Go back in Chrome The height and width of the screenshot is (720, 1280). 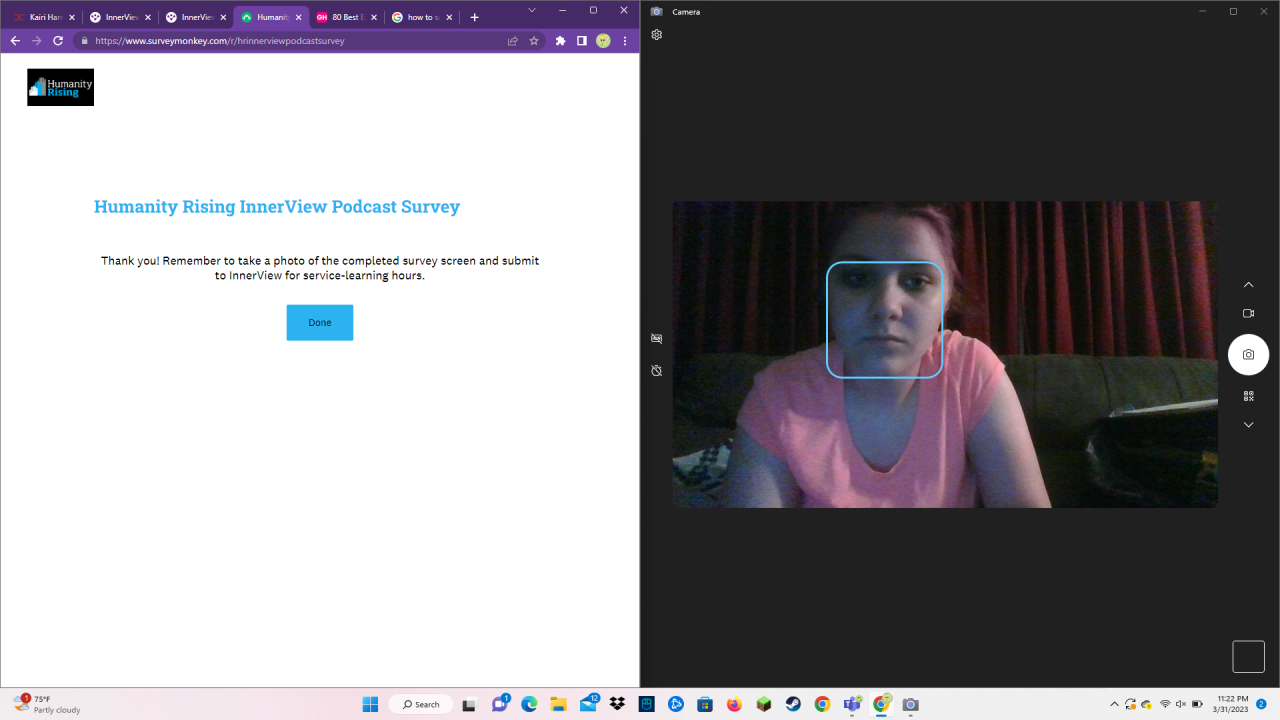15,41
